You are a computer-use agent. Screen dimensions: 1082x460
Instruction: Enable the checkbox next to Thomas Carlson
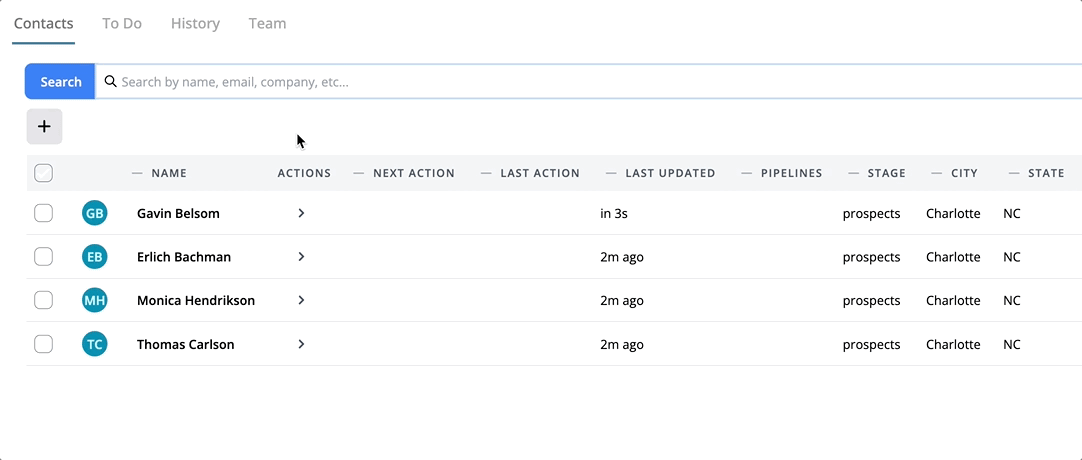click(x=43, y=344)
